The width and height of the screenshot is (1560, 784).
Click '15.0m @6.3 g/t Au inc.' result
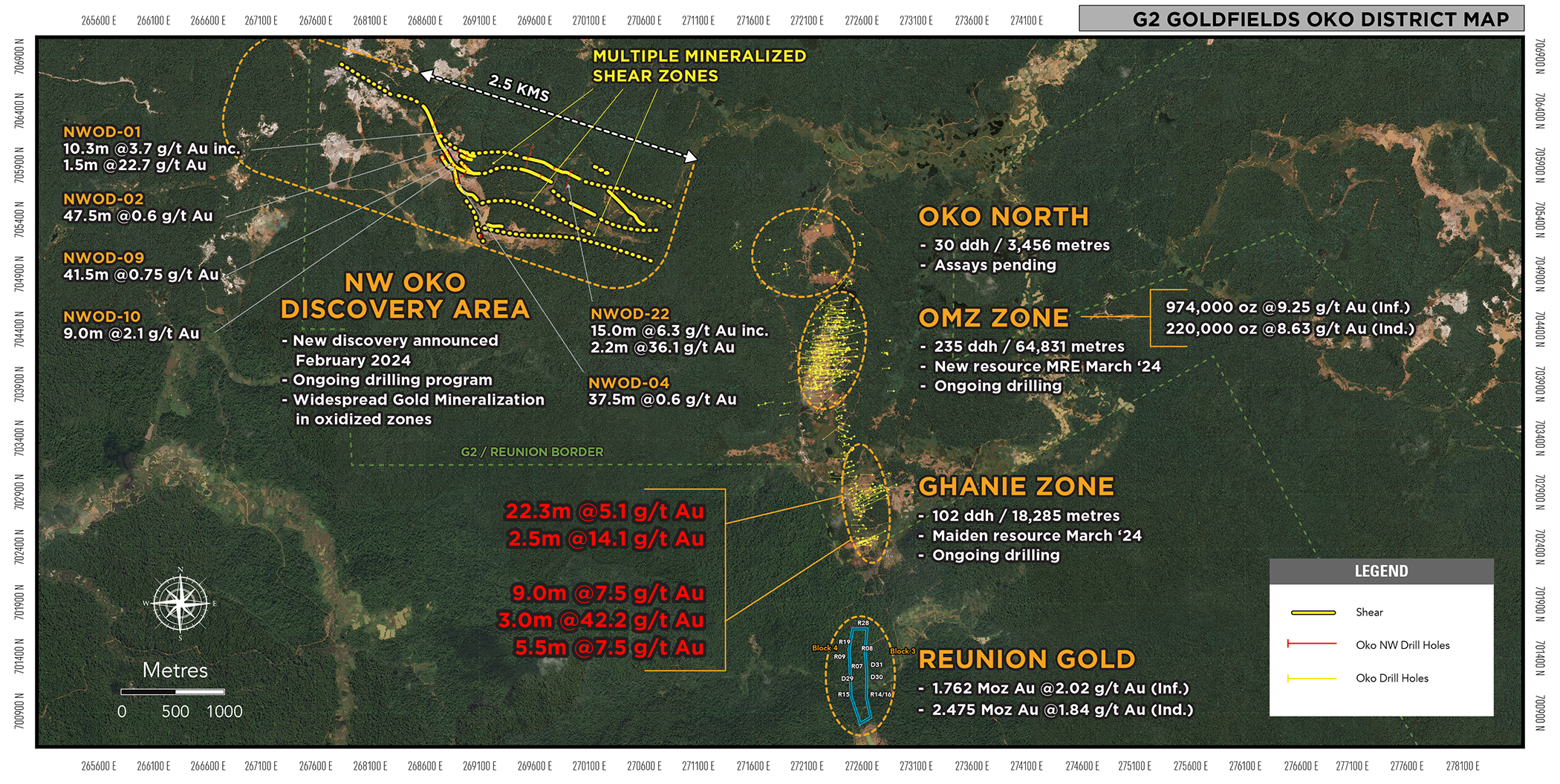pos(679,330)
